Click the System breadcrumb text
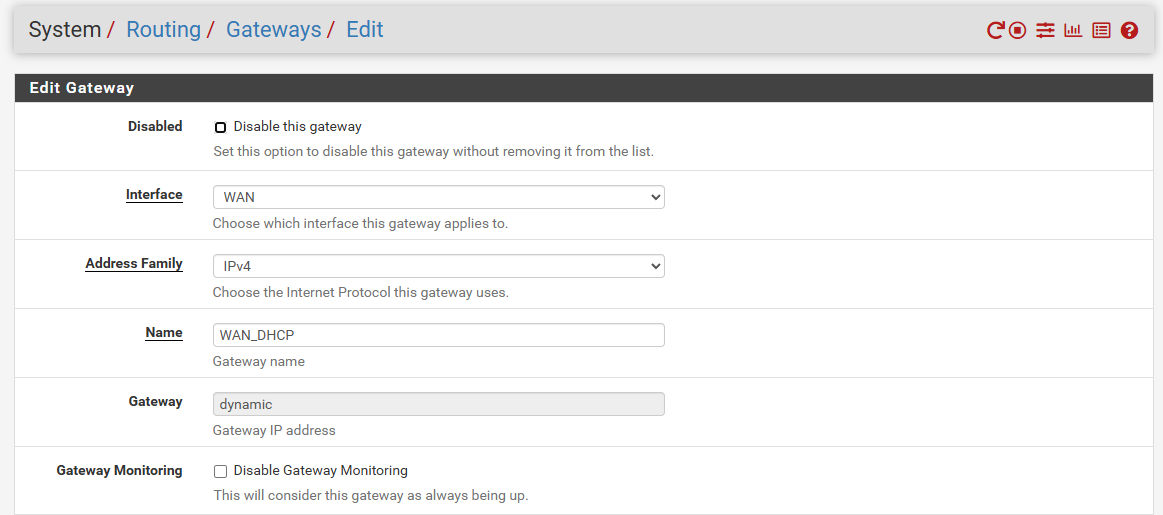 (x=65, y=30)
